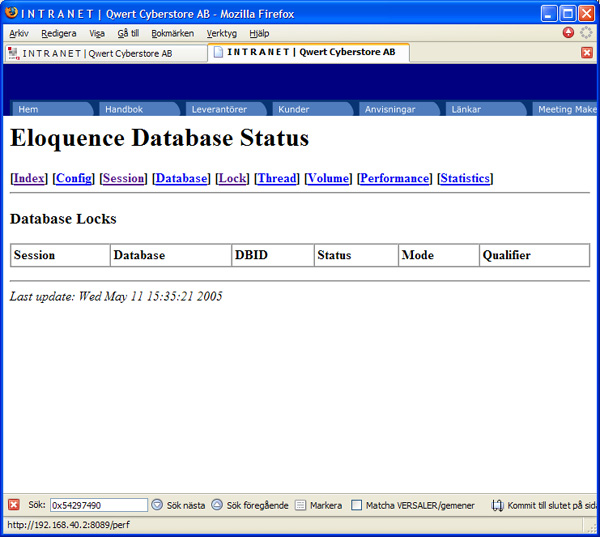Maximize the Firefox window
This screenshot has width=600, height=537.
568,14
